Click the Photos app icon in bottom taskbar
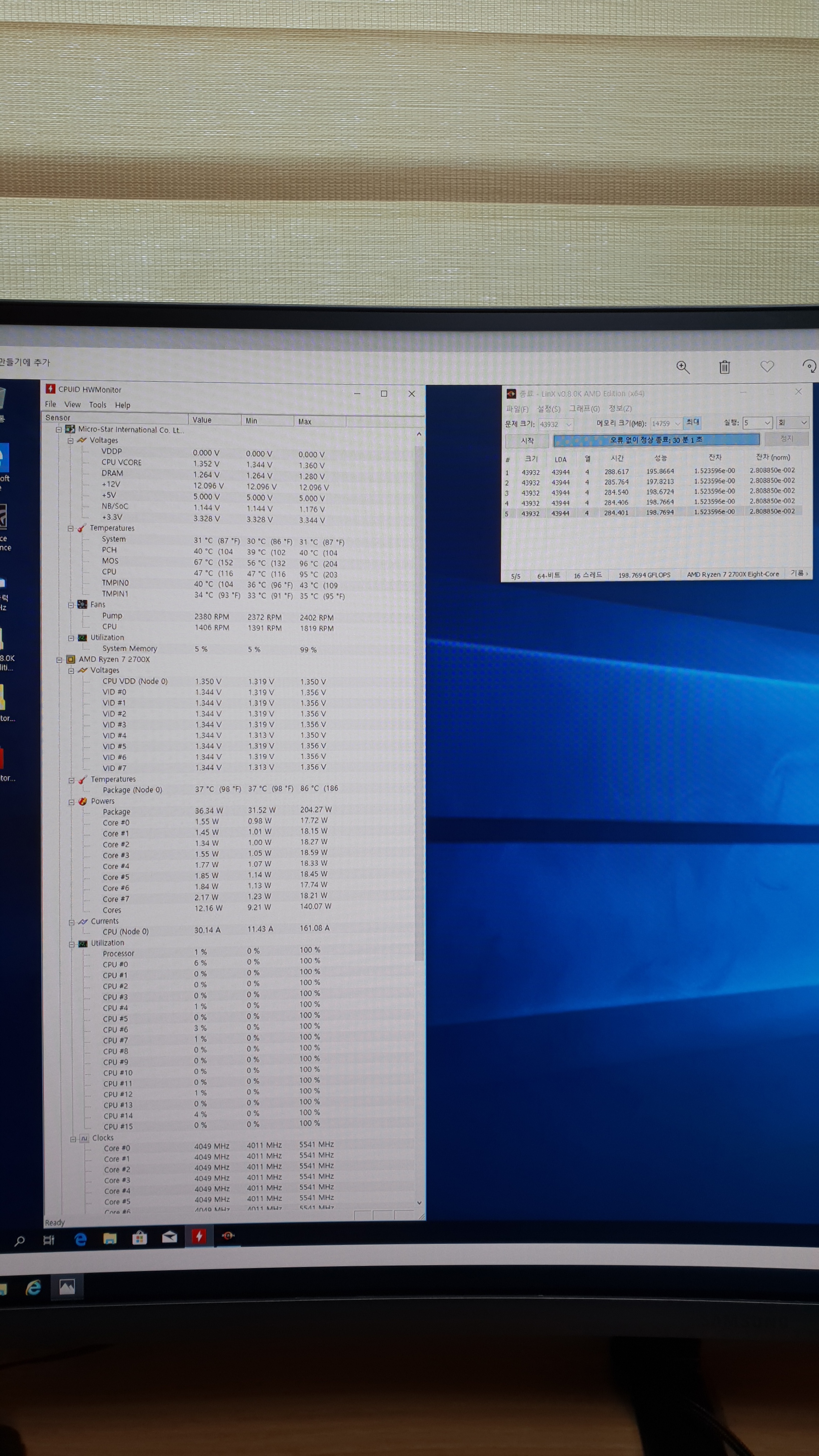Viewport: 819px width, 1456px height. tap(67, 1287)
